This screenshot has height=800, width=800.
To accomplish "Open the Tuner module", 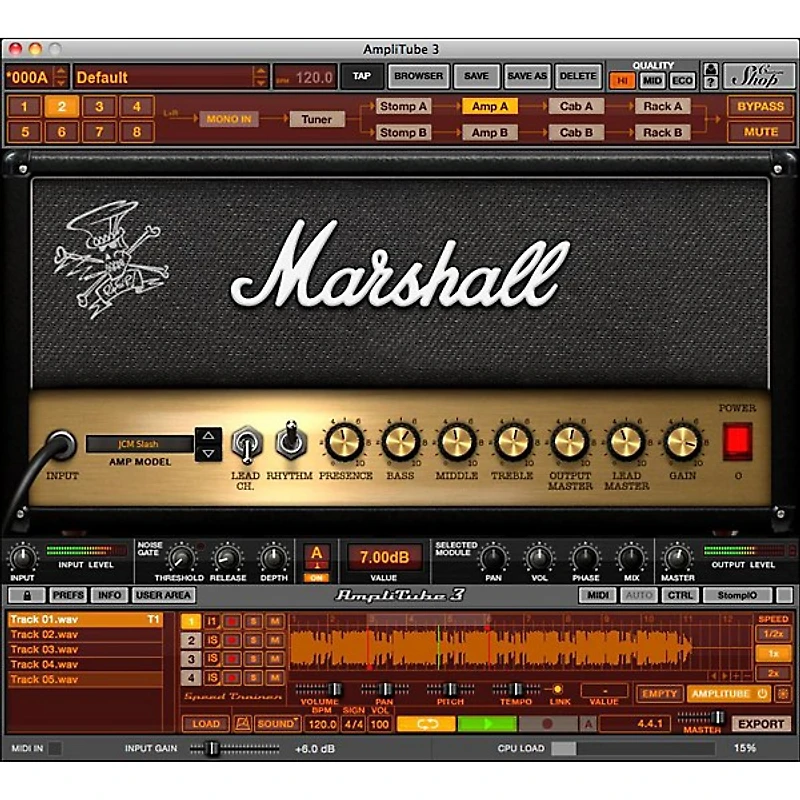I will coord(317,119).
